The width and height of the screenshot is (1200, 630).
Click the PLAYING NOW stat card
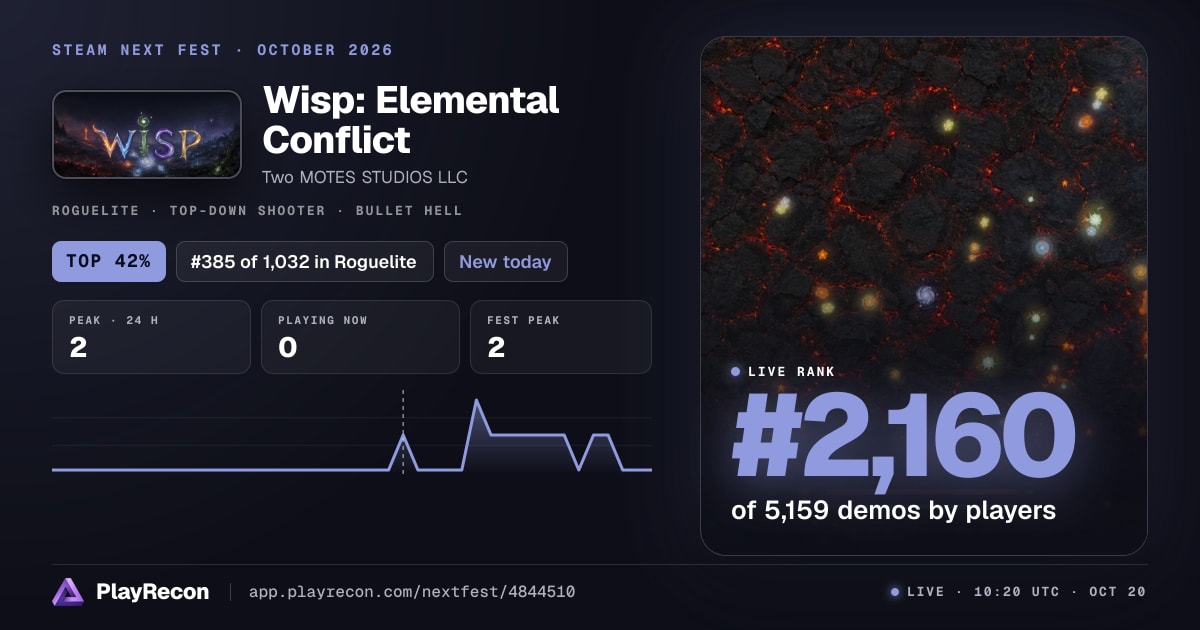click(360, 337)
